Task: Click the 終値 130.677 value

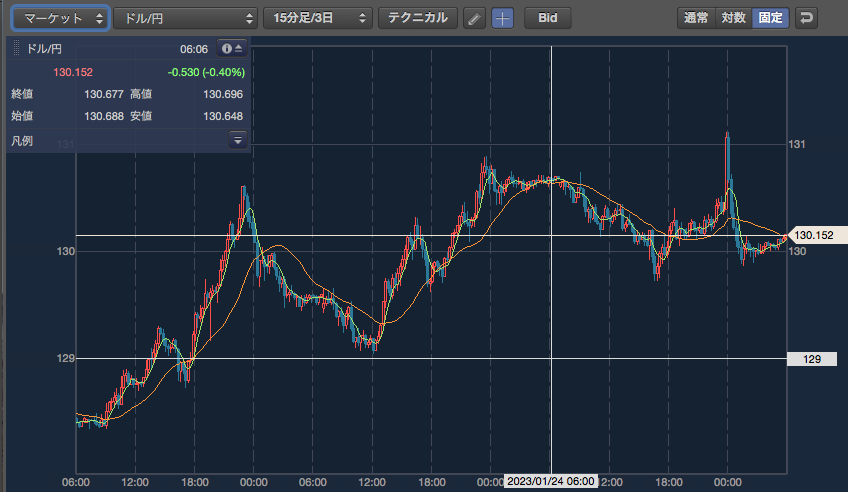Action: click(104, 94)
